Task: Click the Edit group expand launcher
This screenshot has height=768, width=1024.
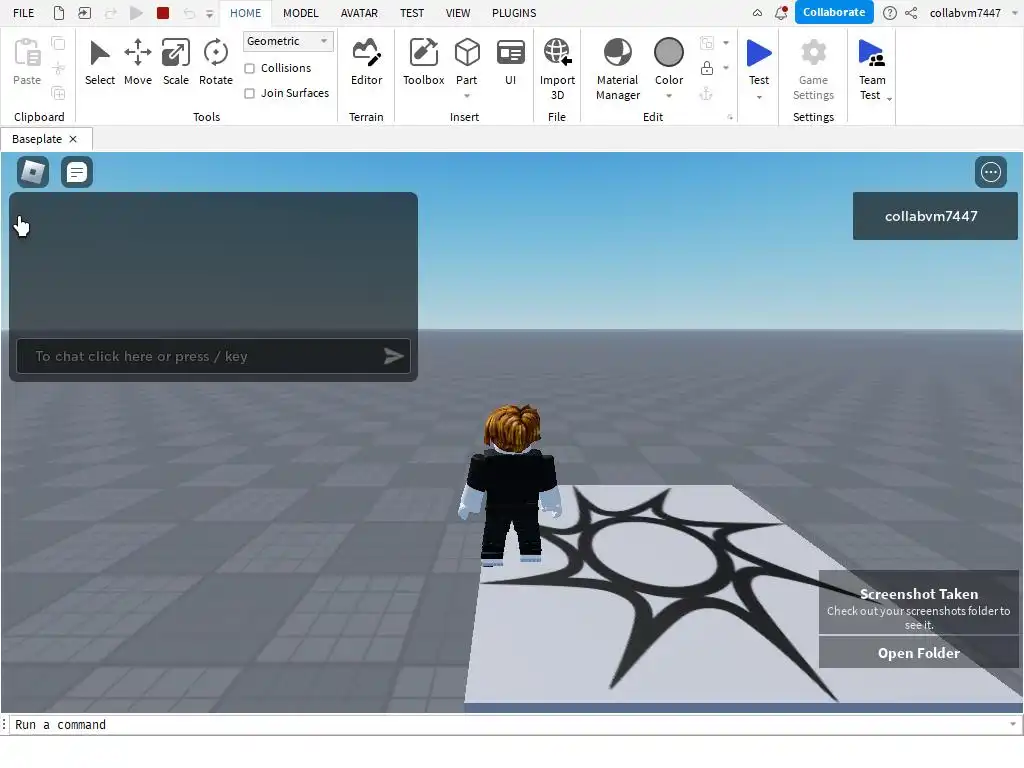Action: pos(730,118)
